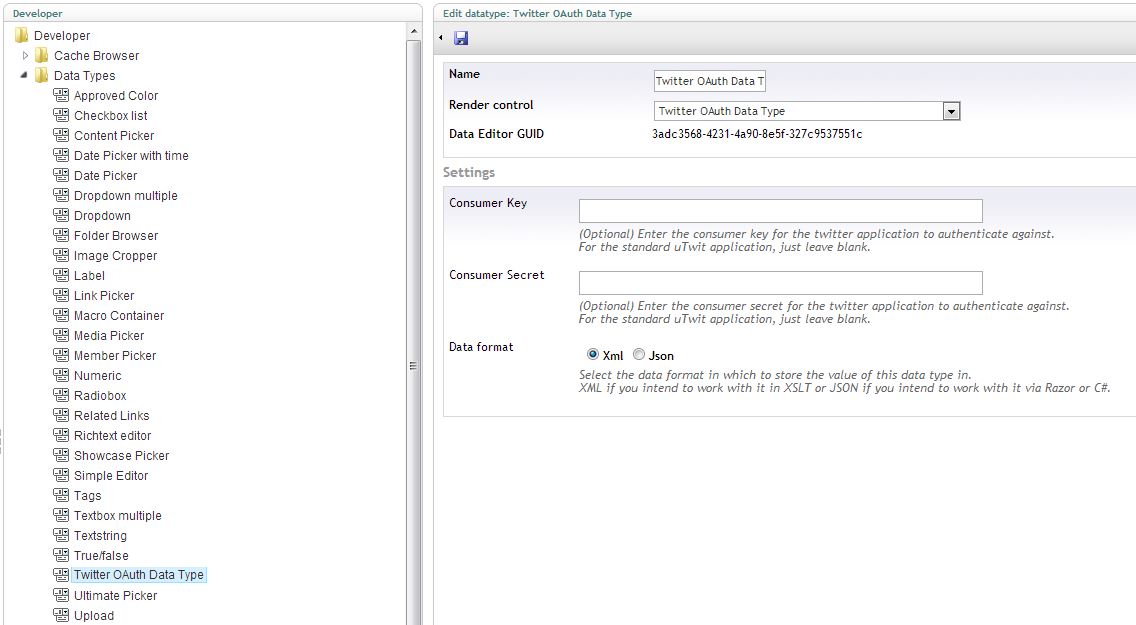Select the Json data format radio button
Image resolution: width=1136 pixels, height=625 pixels.
tap(638, 354)
